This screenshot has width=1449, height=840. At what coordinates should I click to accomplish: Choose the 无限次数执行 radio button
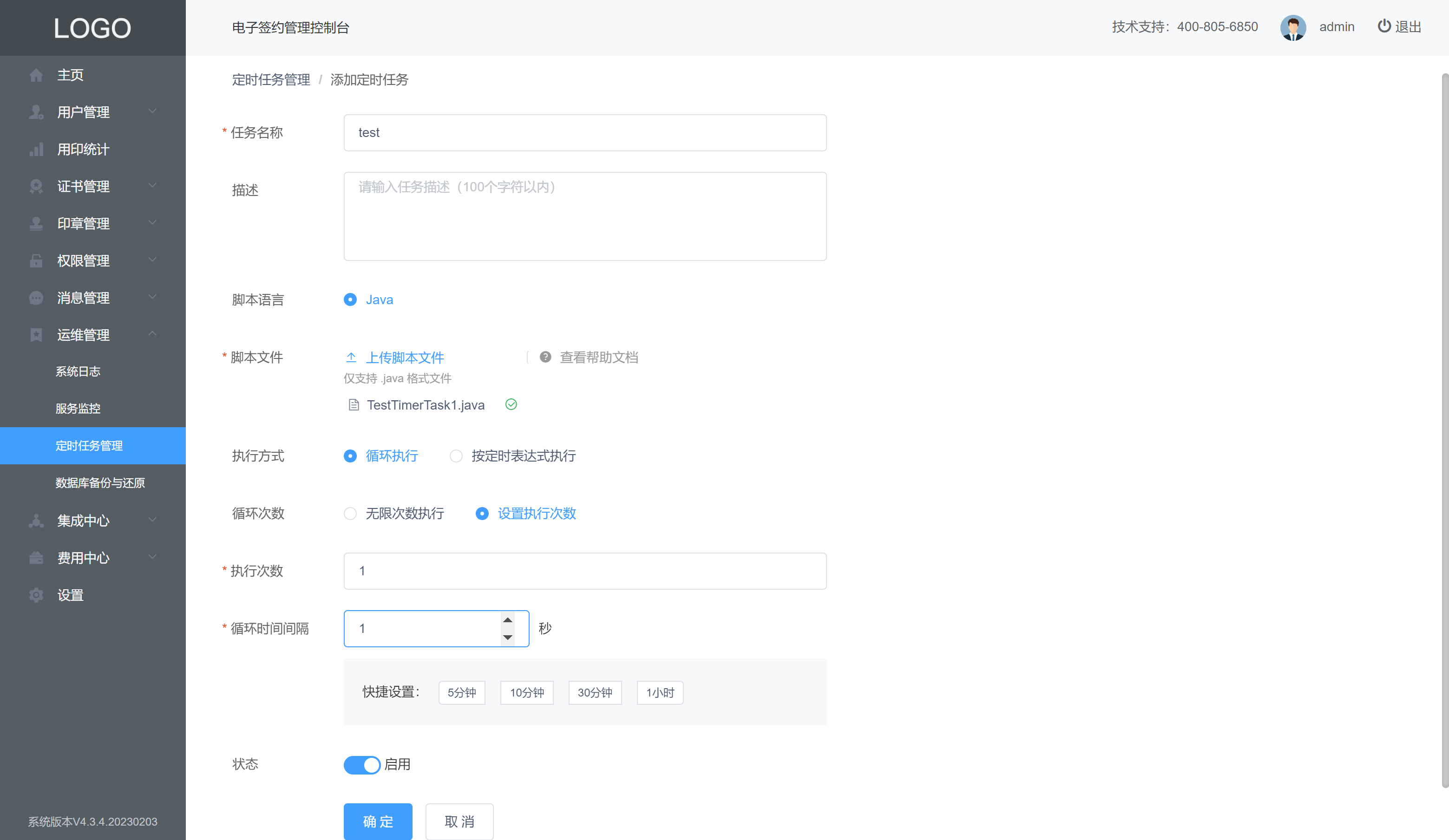pos(350,514)
